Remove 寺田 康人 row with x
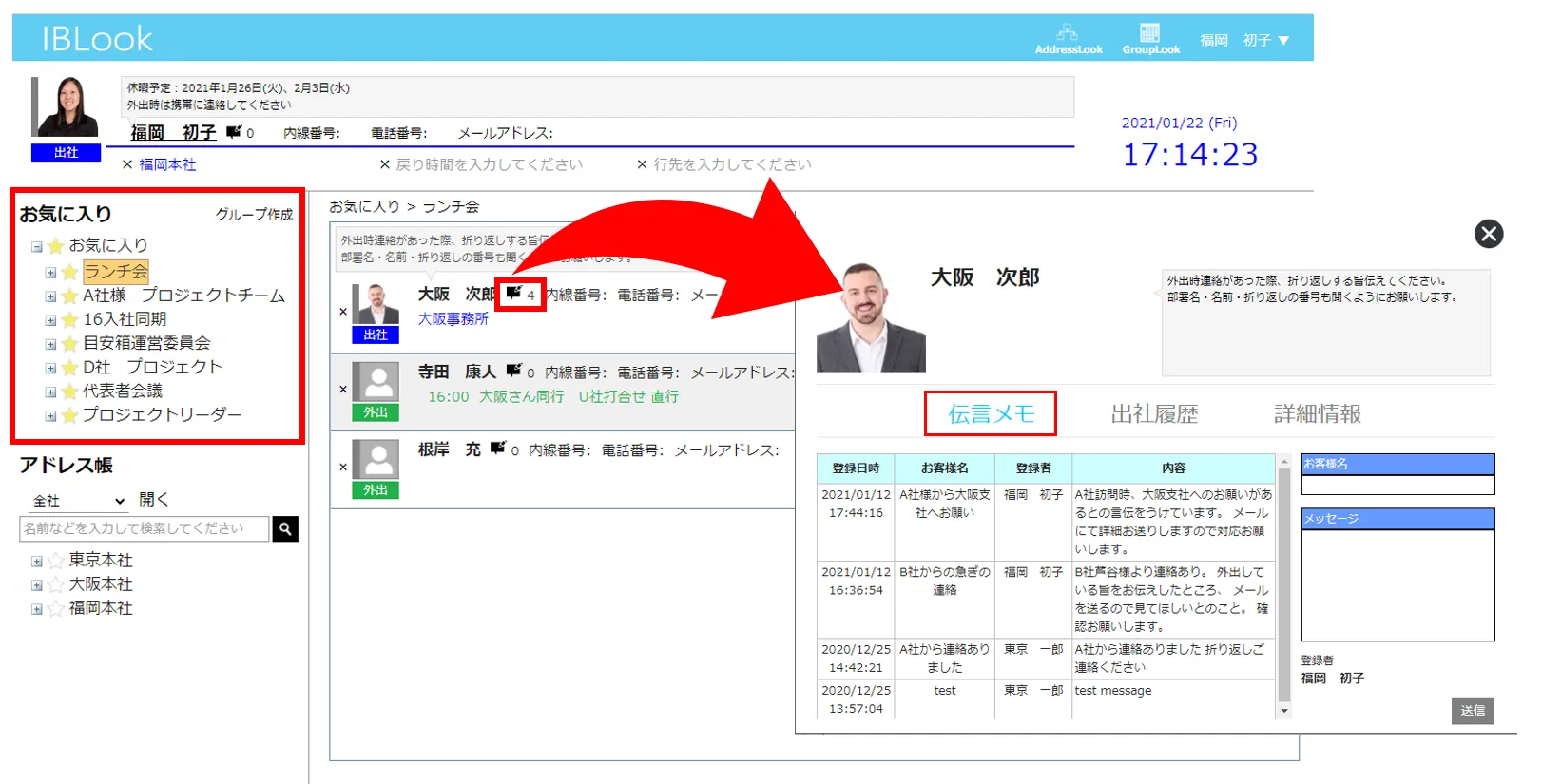Viewport: 1542px width, 784px height. point(343,390)
